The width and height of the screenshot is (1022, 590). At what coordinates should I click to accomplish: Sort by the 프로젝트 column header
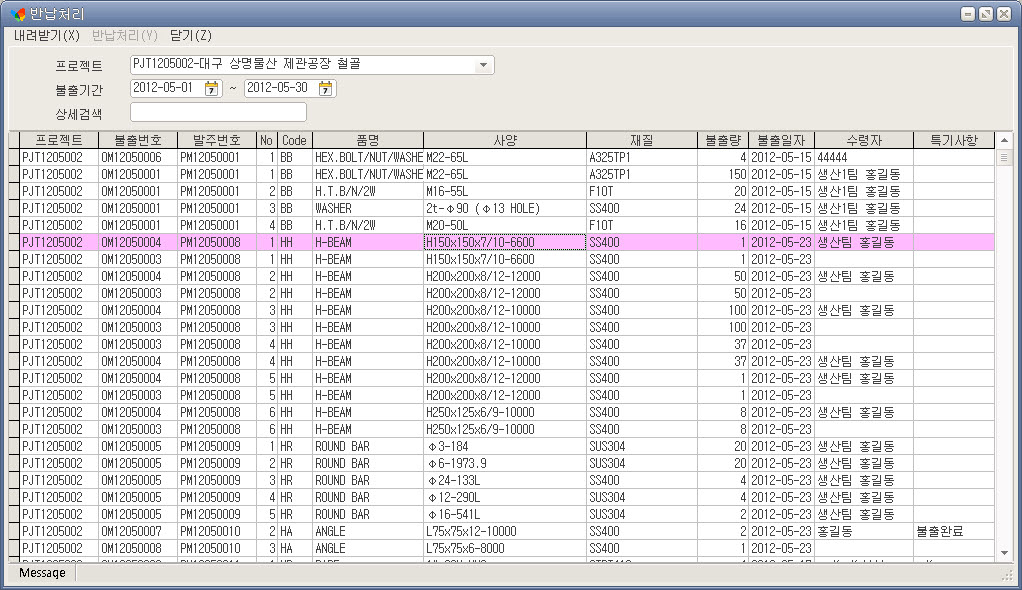(59, 140)
